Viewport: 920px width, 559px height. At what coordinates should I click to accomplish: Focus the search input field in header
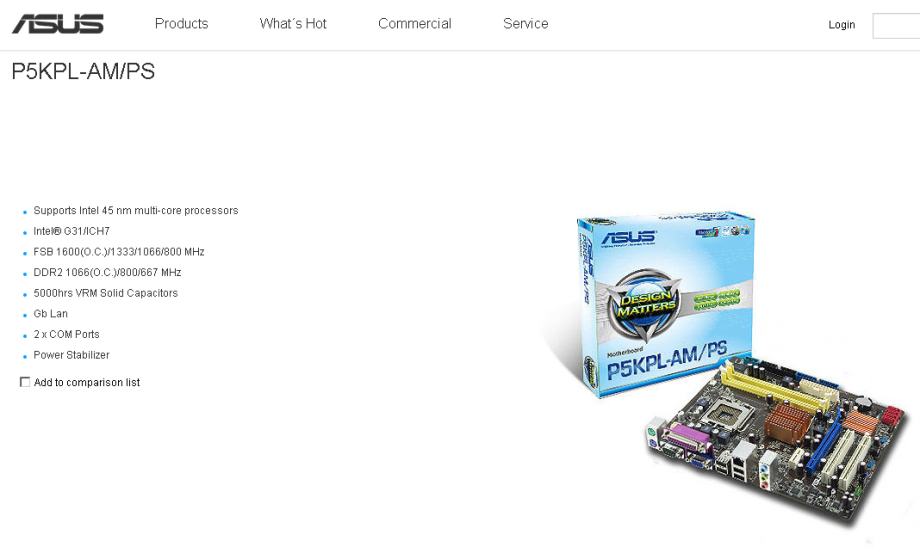click(x=896, y=26)
